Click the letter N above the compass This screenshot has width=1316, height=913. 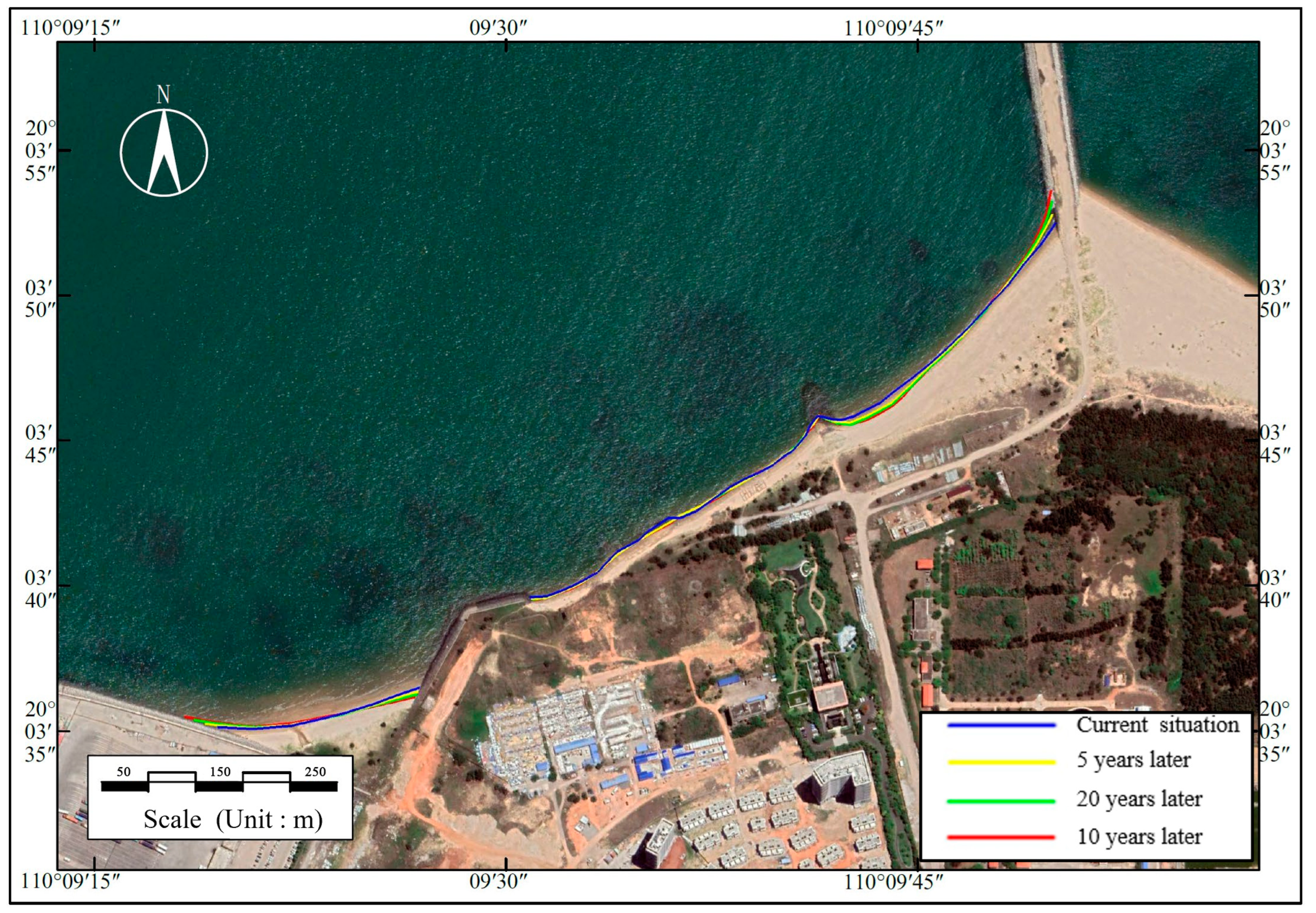(164, 95)
